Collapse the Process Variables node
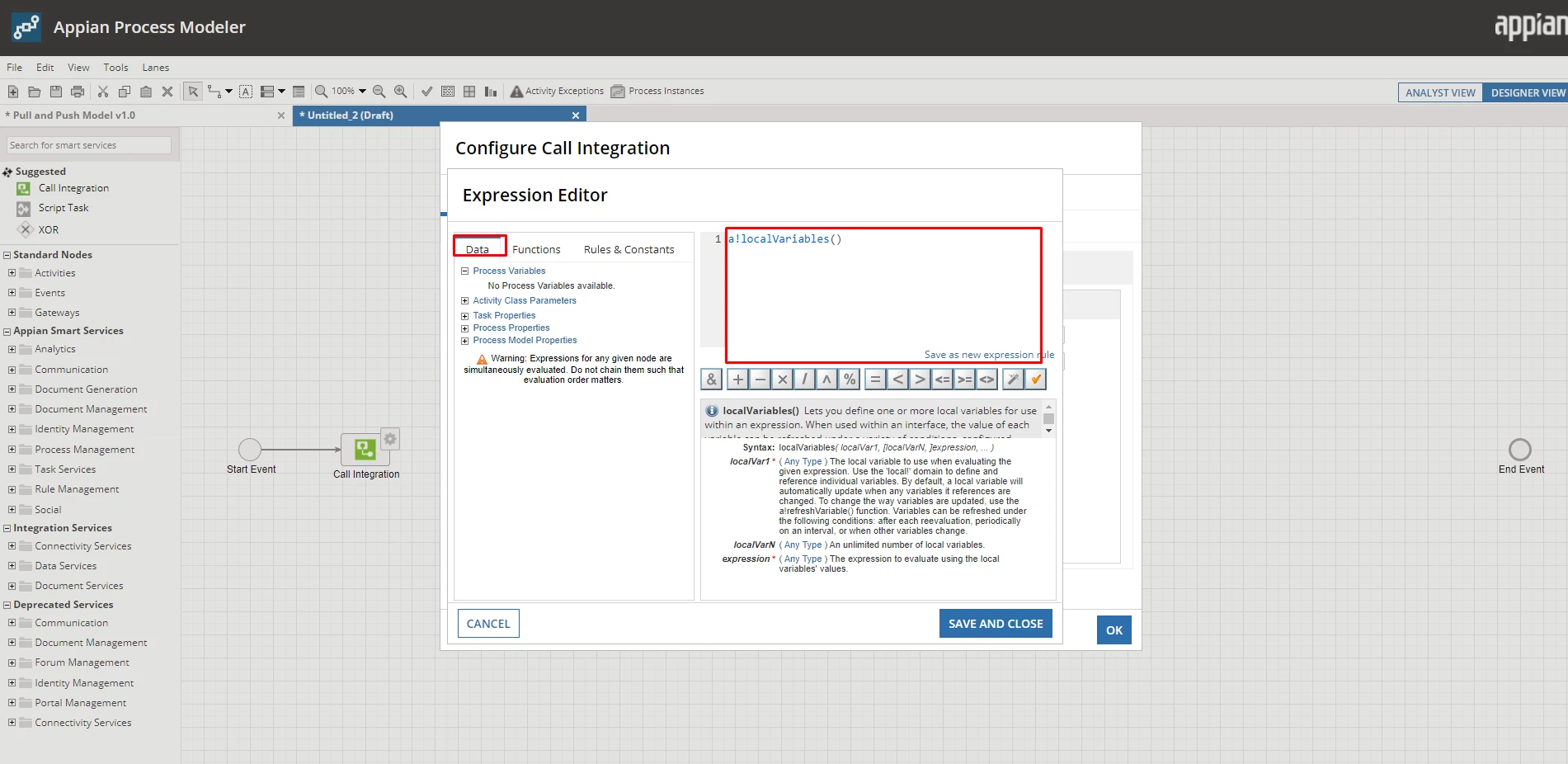 [x=464, y=271]
